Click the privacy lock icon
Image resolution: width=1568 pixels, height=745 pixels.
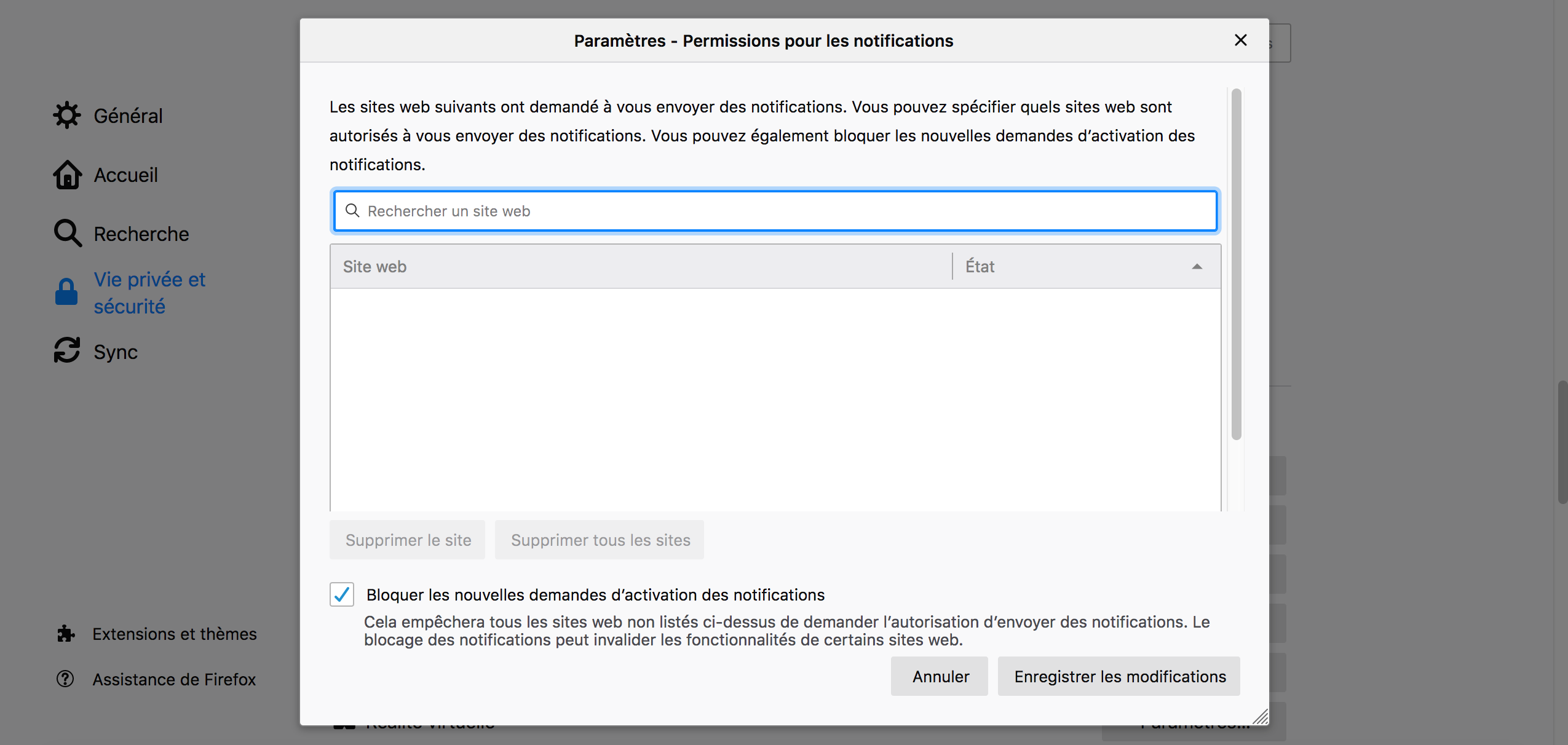66,292
